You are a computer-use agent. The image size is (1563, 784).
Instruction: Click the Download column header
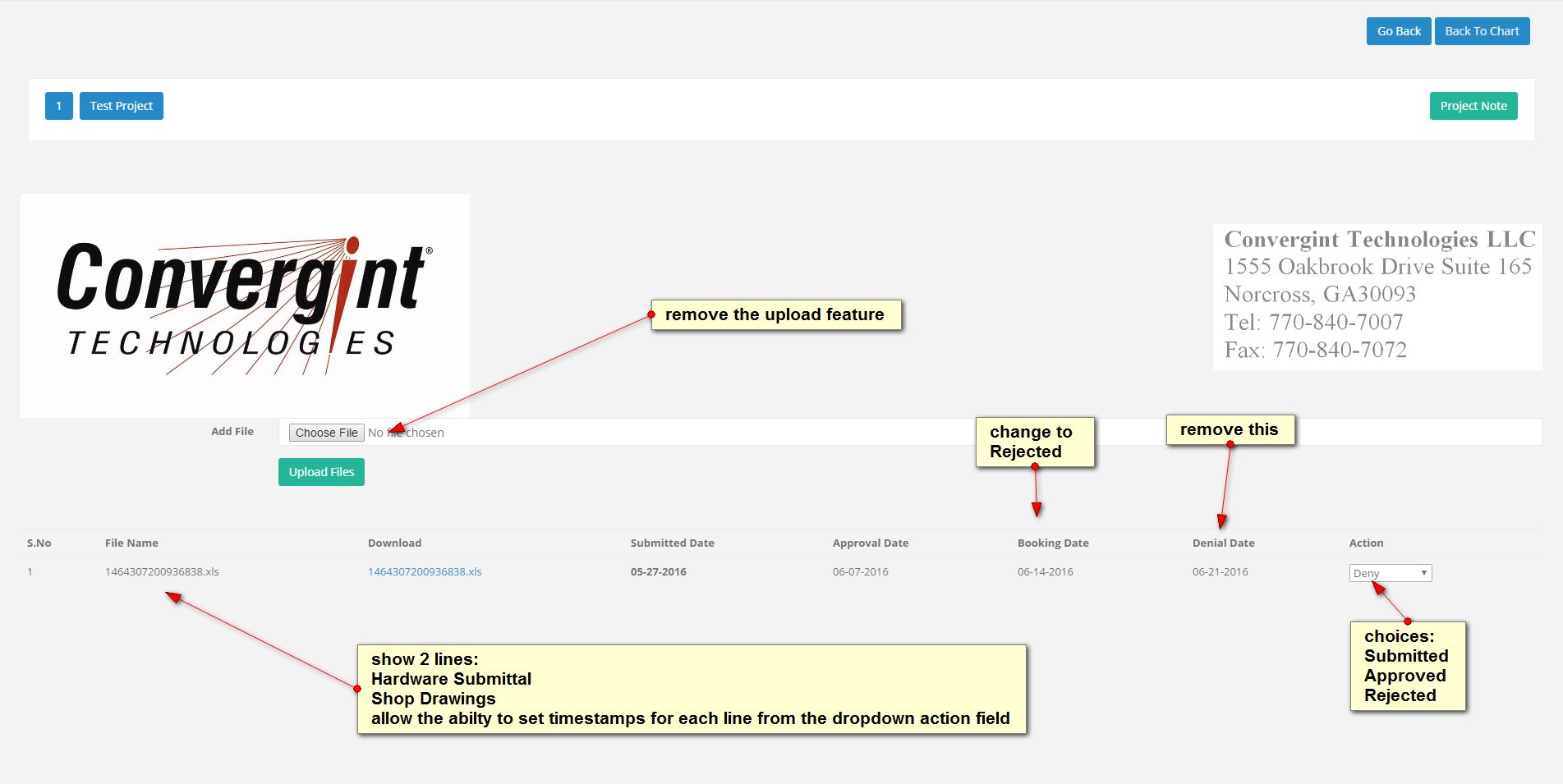tap(394, 543)
